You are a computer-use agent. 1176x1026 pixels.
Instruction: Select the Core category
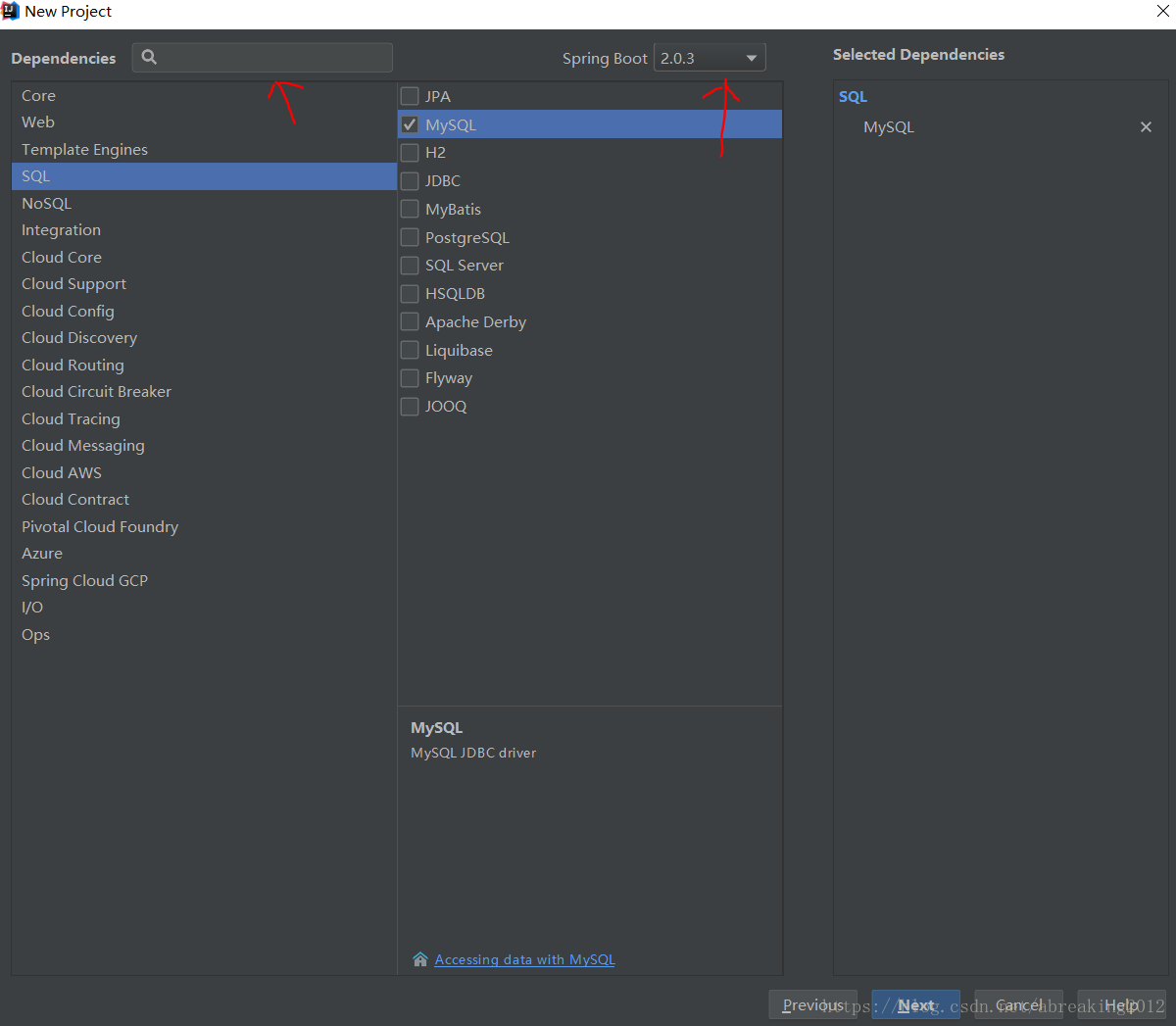click(204, 95)
